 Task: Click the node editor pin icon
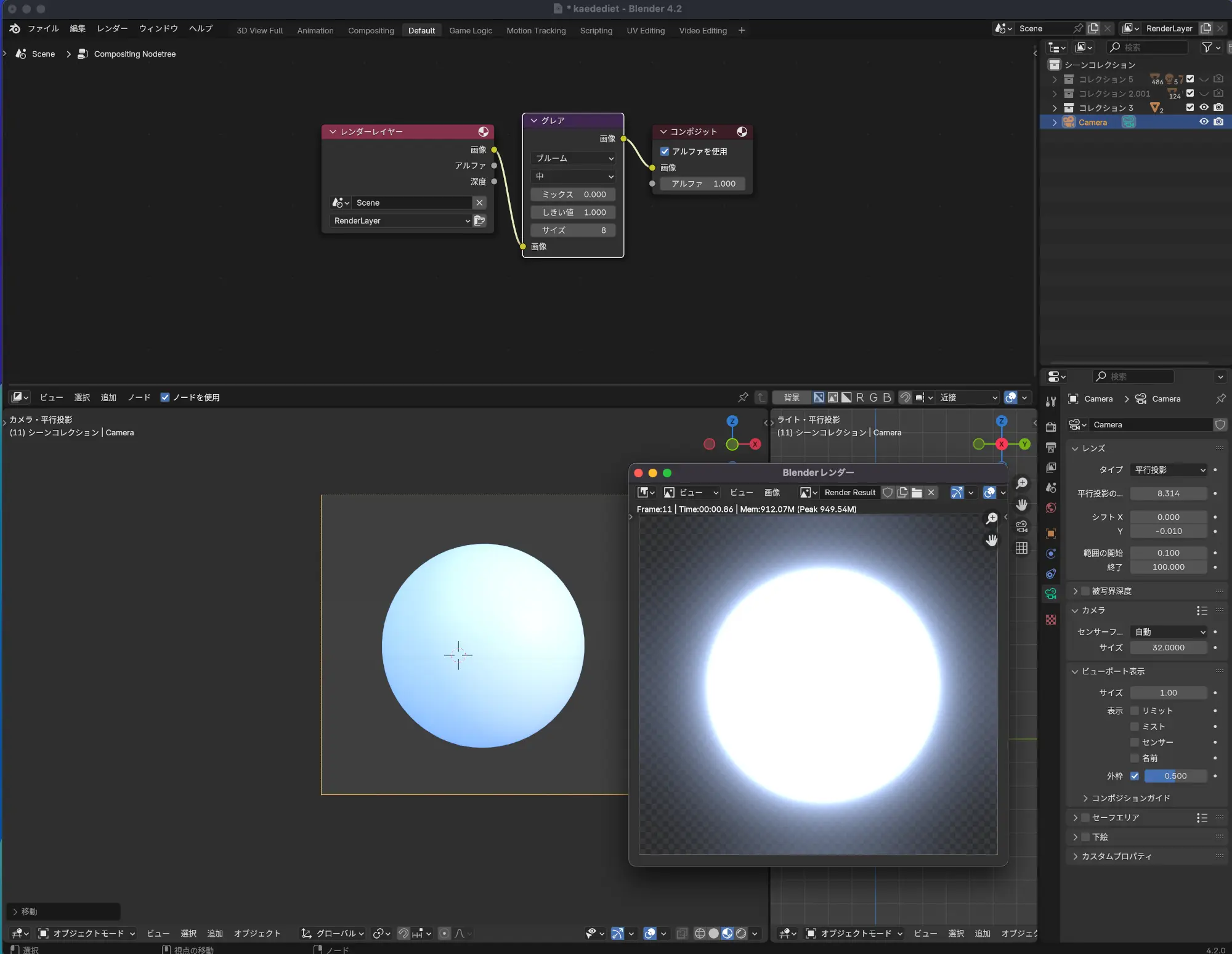click(x=743, y=397)
